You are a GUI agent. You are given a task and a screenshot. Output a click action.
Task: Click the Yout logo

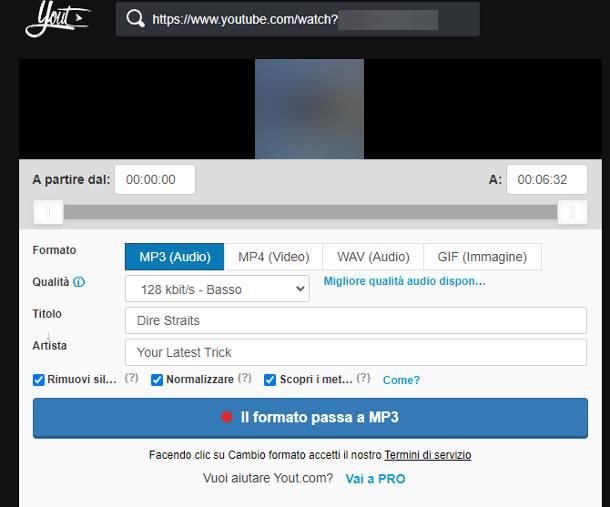tap(58, 19)
